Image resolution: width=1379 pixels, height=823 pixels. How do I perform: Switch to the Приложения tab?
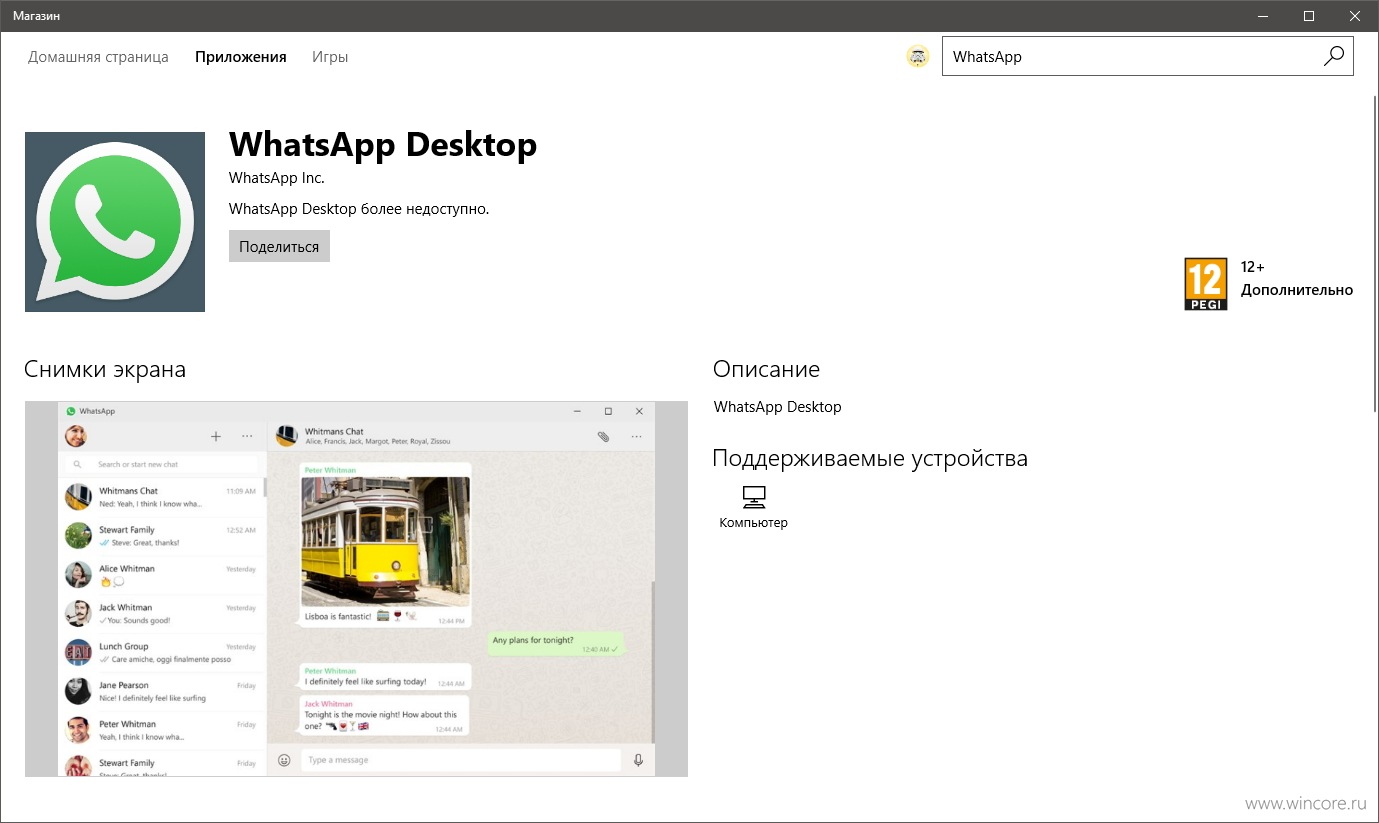click(x=241, y=57)
